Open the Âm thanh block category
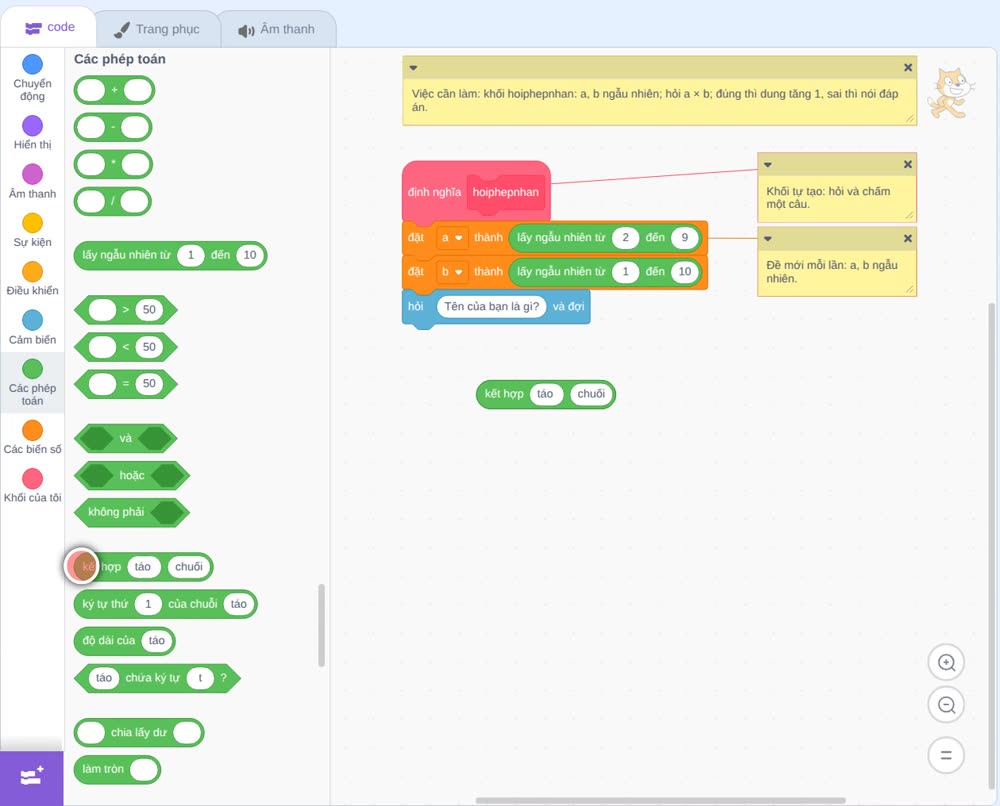The height and width of the screenshot is (806, 1000). click(32, 182)
